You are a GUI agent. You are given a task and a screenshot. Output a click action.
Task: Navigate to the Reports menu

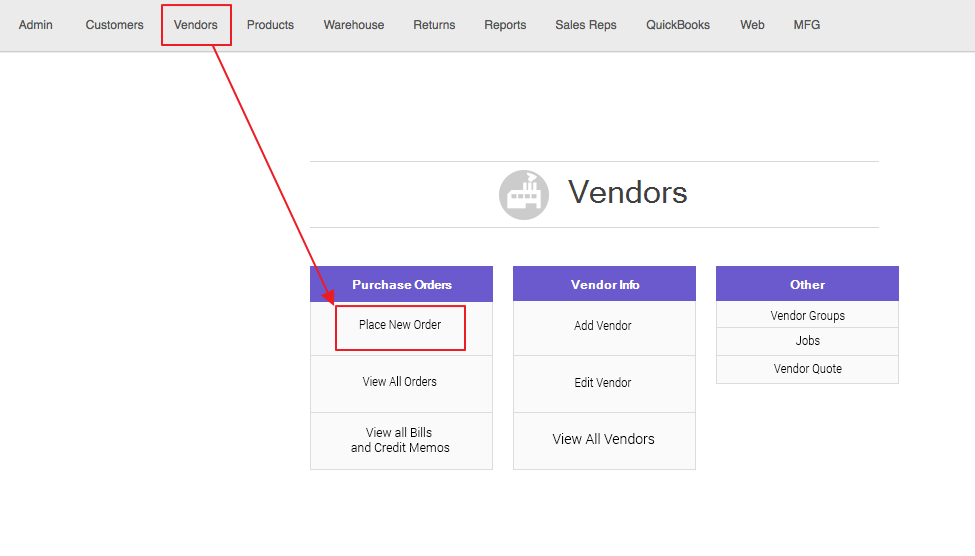tap(505, 25)
